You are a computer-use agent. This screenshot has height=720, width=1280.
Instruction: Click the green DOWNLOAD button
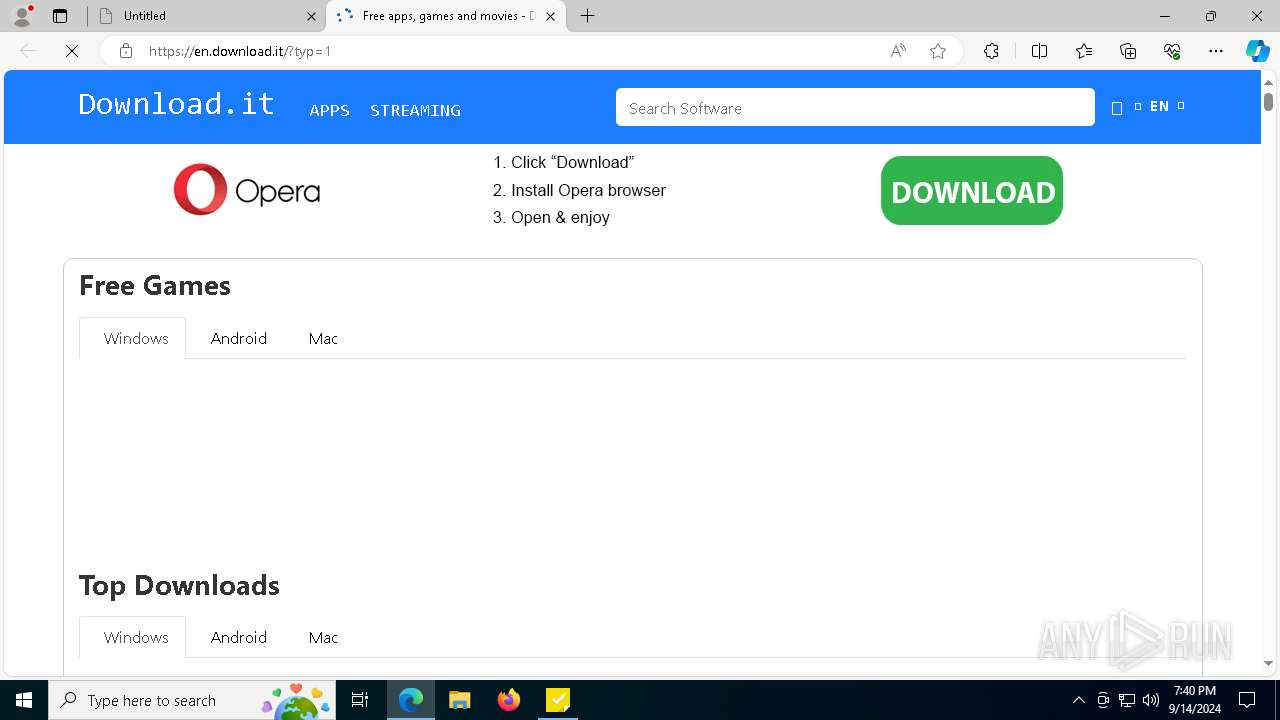[972, 190]
